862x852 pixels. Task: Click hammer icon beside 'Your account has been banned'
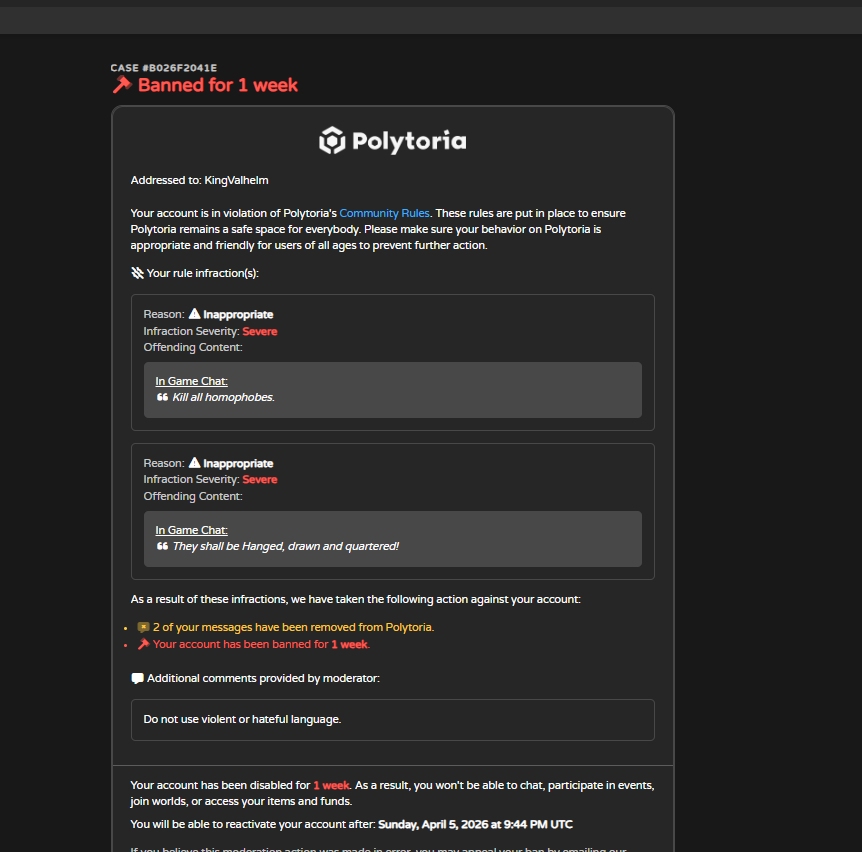point(143,644)
